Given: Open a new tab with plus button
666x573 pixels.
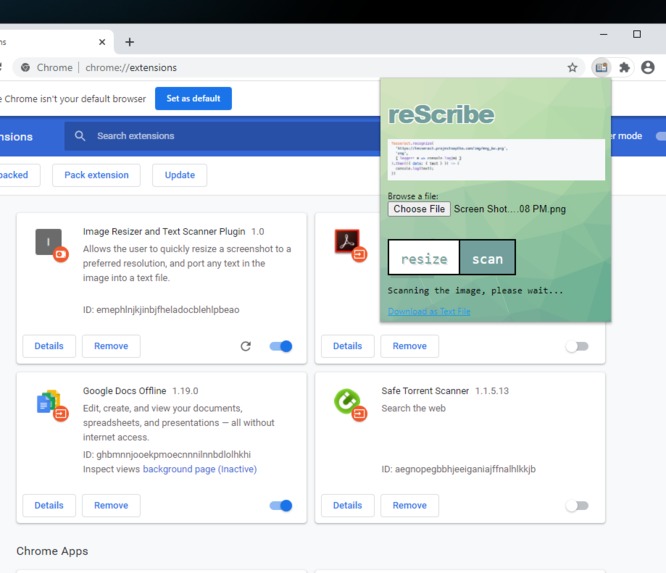Looking at the screenshot, I should pyautogui.click(x=130, y=42).
